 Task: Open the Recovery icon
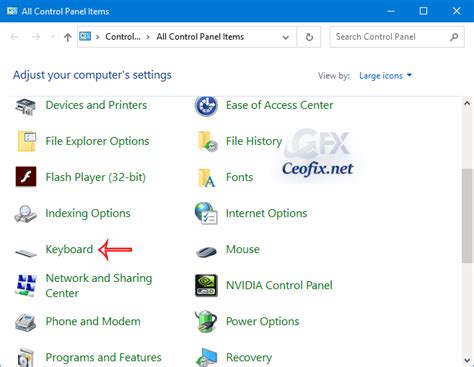coord(207,357)
